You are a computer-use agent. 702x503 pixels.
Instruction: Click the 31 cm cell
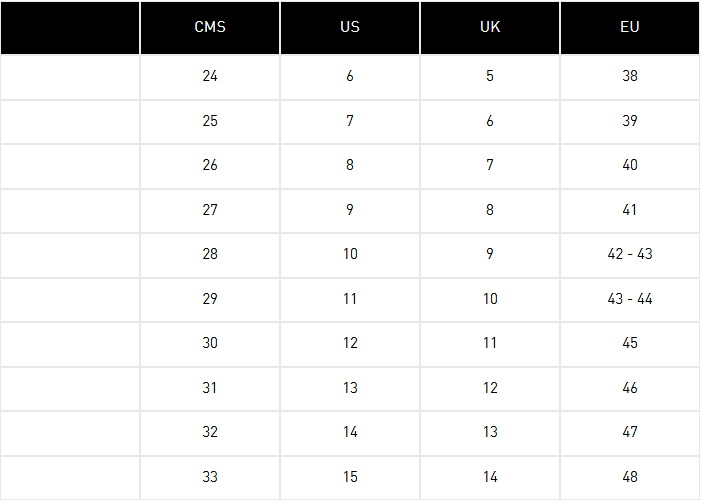pos(210,388)
